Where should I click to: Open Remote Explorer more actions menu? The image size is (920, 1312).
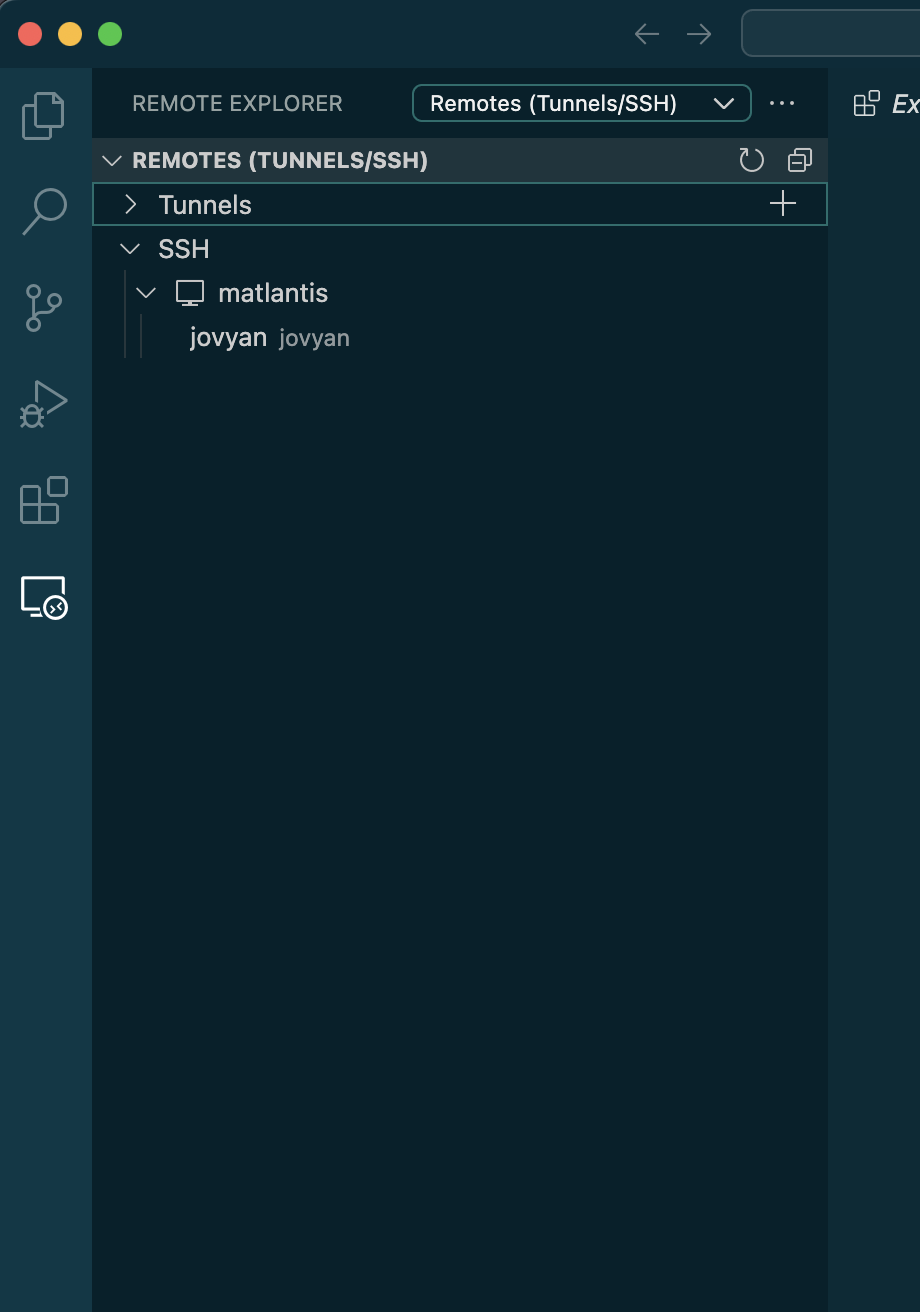tap(782, 103)
